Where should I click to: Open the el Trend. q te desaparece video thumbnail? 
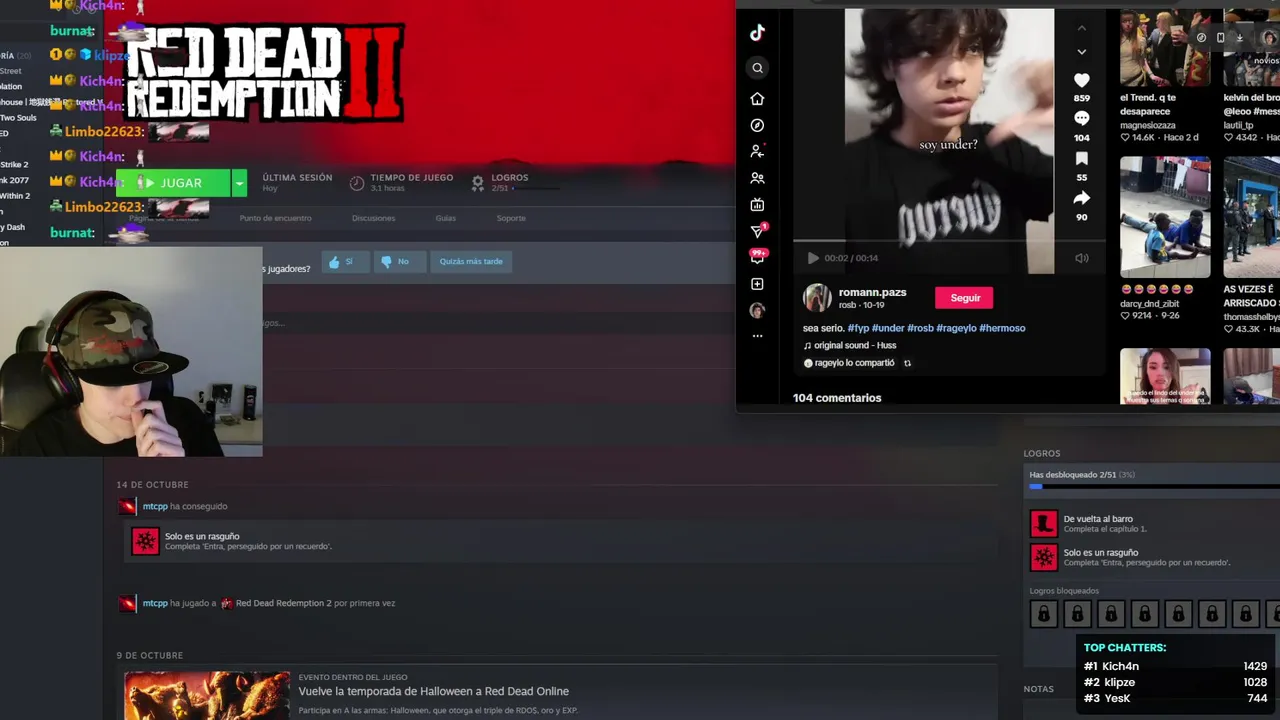1165,48
